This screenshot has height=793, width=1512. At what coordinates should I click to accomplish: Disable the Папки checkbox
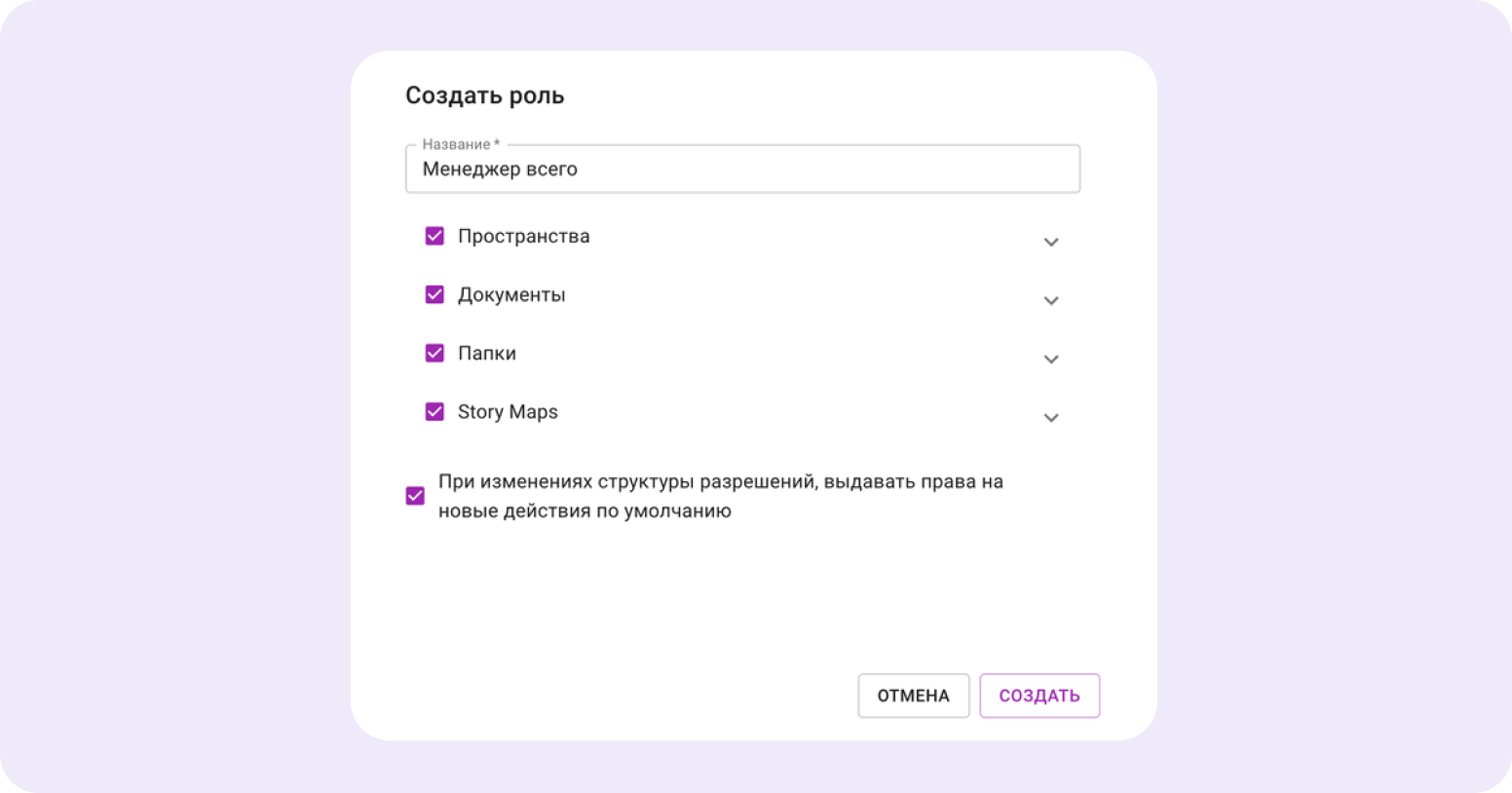pyautogui.click(x=435, y=353)
